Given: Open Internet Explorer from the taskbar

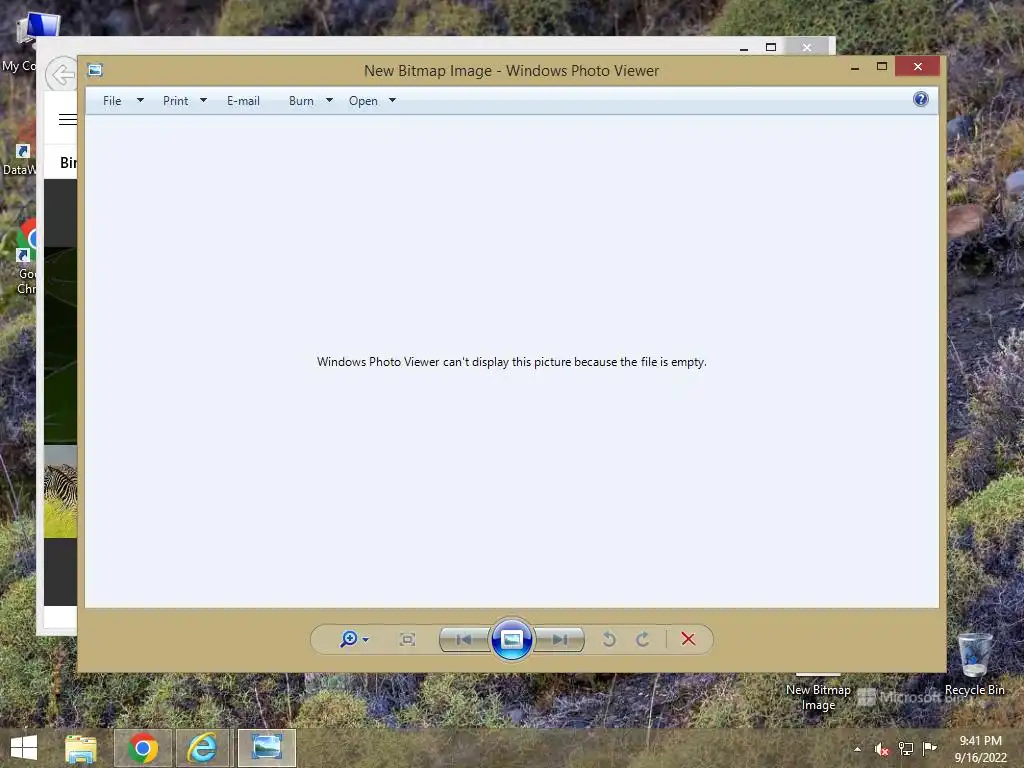Looking at the screenshot, I should click(x=202, y=748).
